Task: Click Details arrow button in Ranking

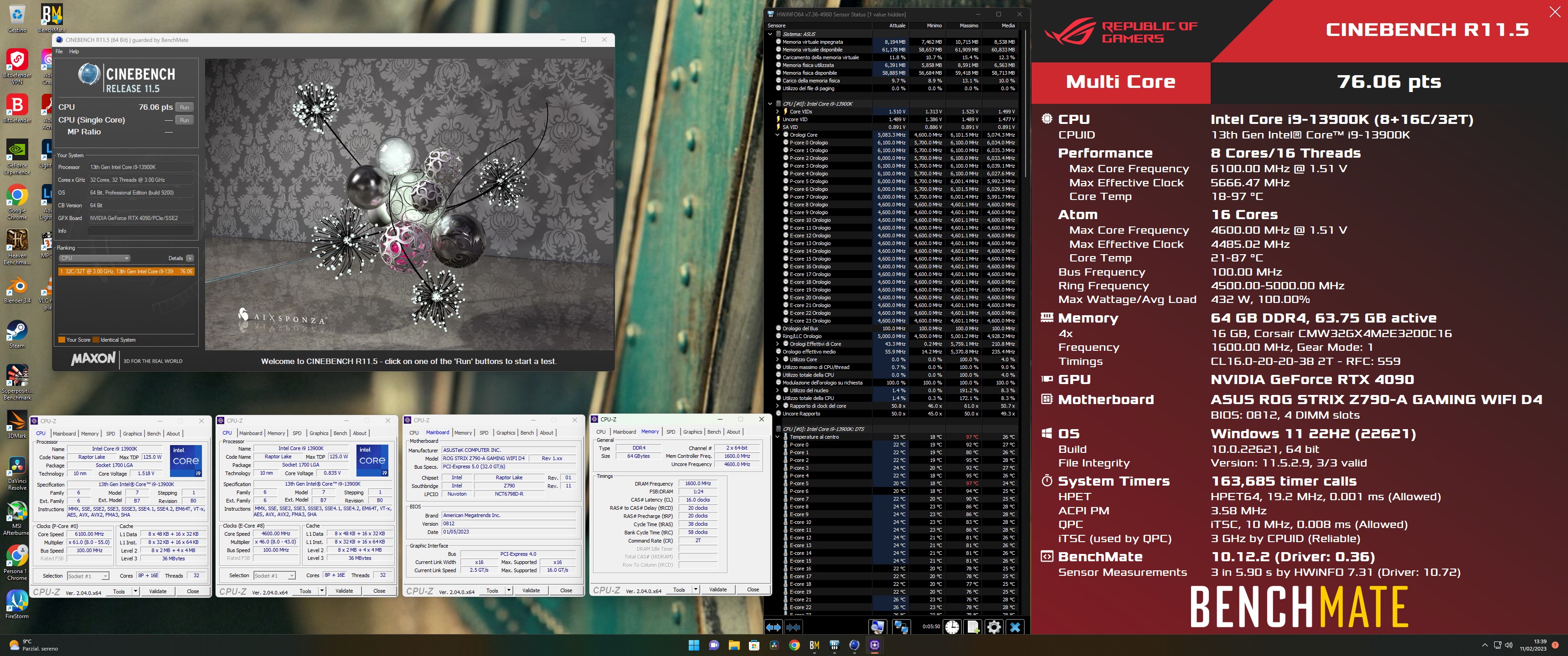Action: coord(191,258)
